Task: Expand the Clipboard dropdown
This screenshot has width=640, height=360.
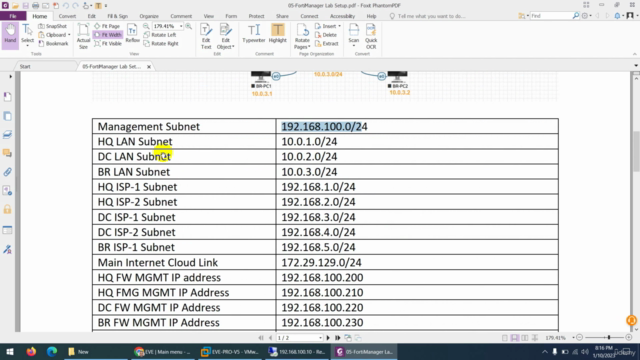Action: (69, 35)
